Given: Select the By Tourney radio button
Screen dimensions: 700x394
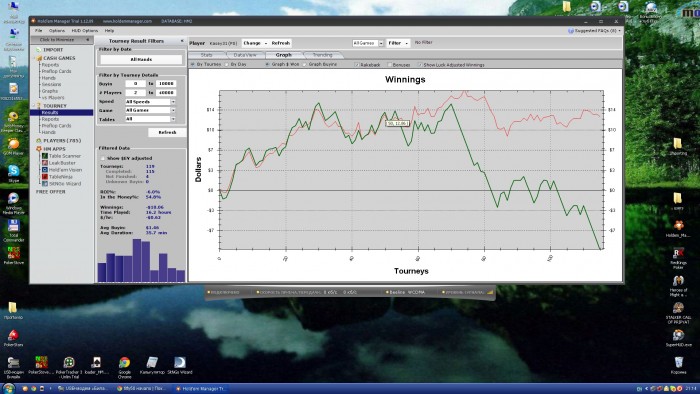Looking at the screenshot, I should [x=193, y=65].
